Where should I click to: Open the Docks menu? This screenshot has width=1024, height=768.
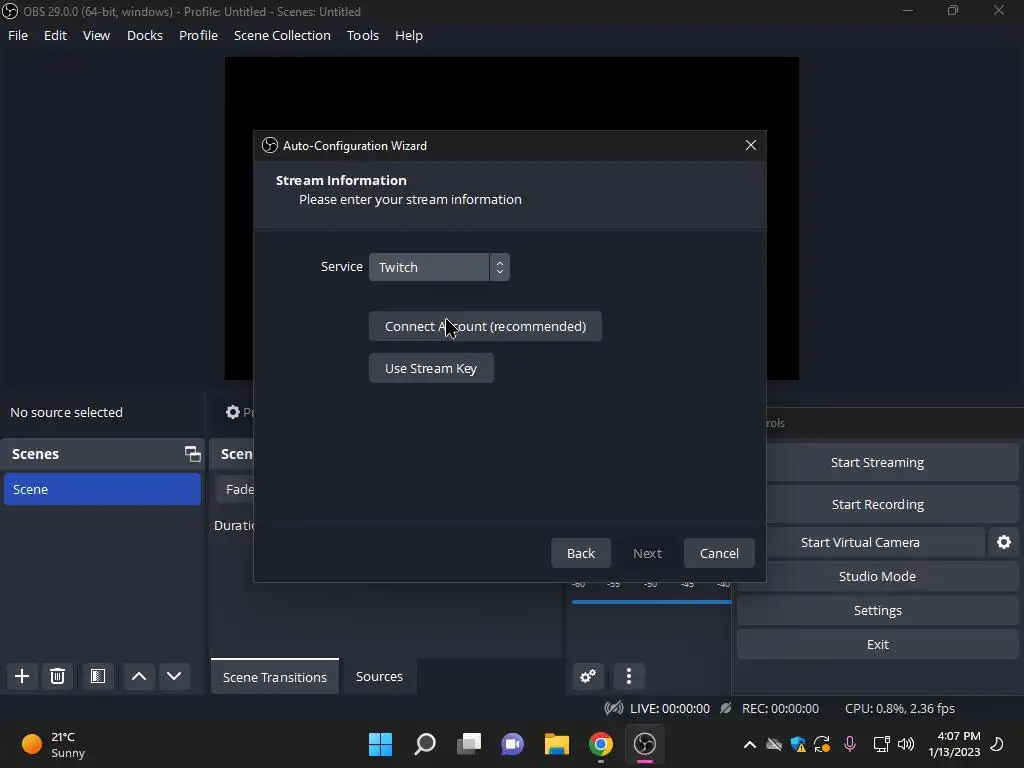pyautogui.click(x=144, y=35)
